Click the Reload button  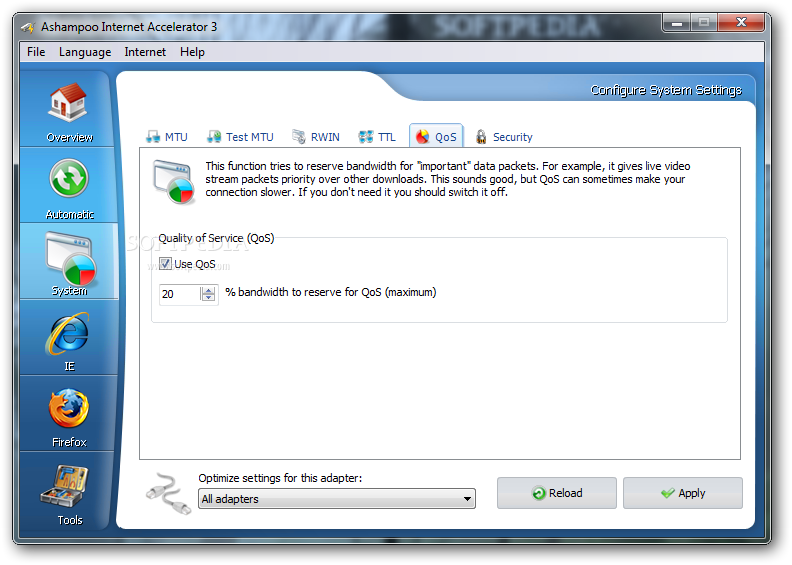tap(557, 493)
